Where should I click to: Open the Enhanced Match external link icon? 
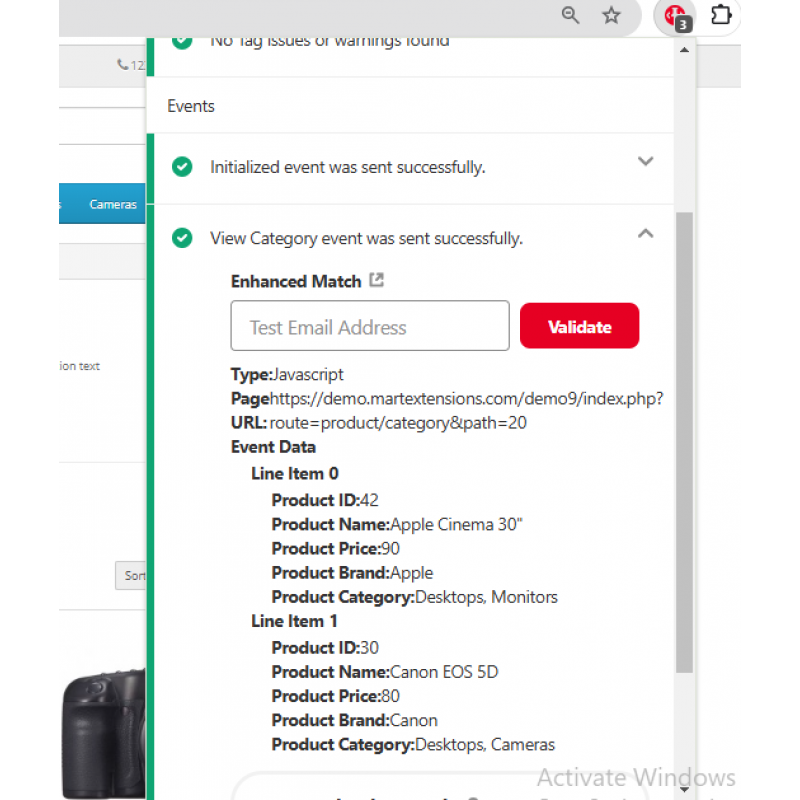pos(377,280)
